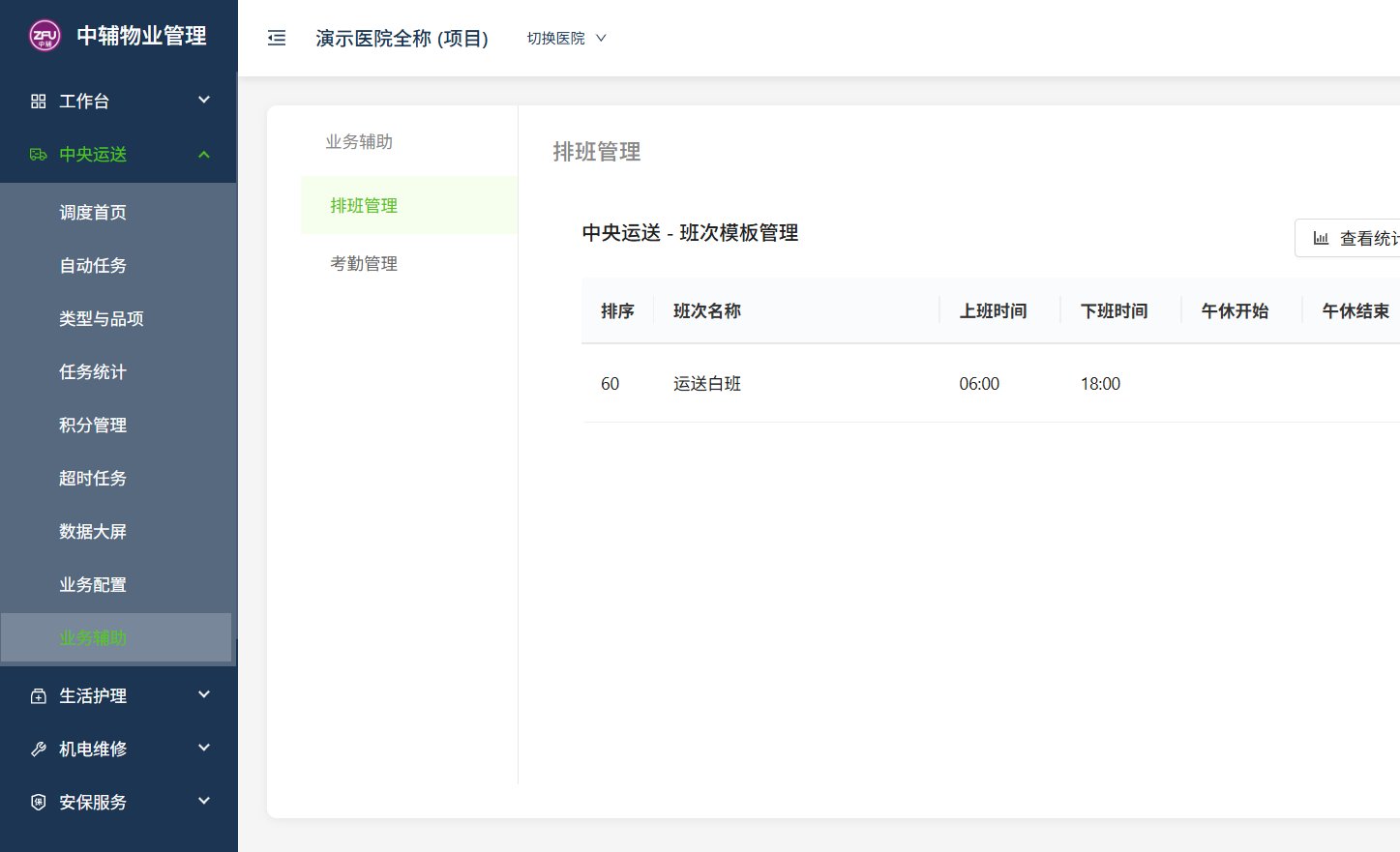The width and height of the screenshot is (1400, 852).
Task: Click the 中辅物业管理 brand title
Action: click(141, 36)
